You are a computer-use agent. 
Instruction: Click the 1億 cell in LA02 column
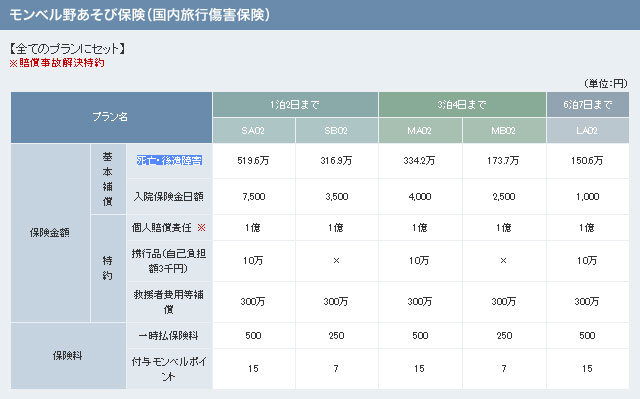coord(587,228)
